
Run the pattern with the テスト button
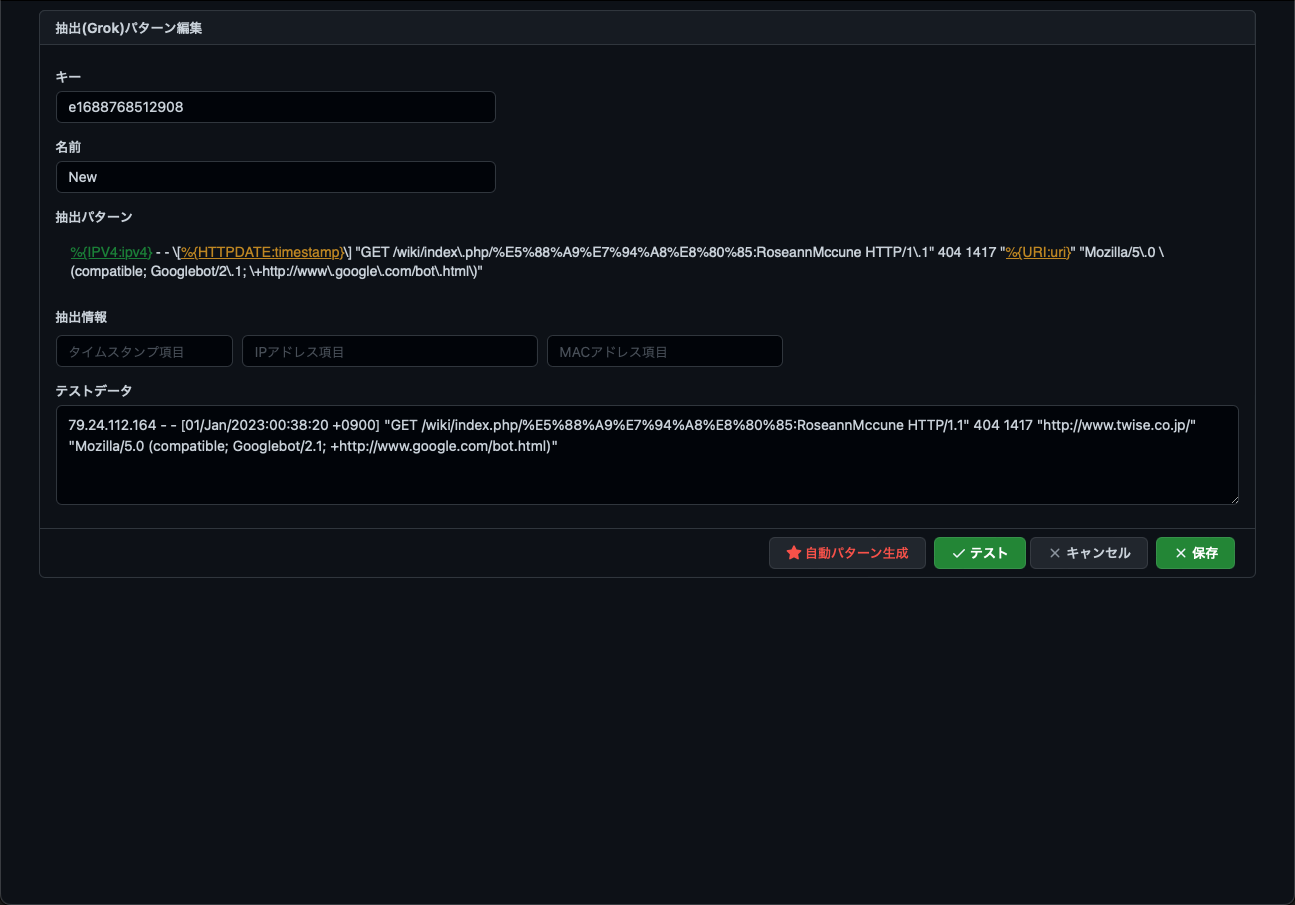coord(979,553)
